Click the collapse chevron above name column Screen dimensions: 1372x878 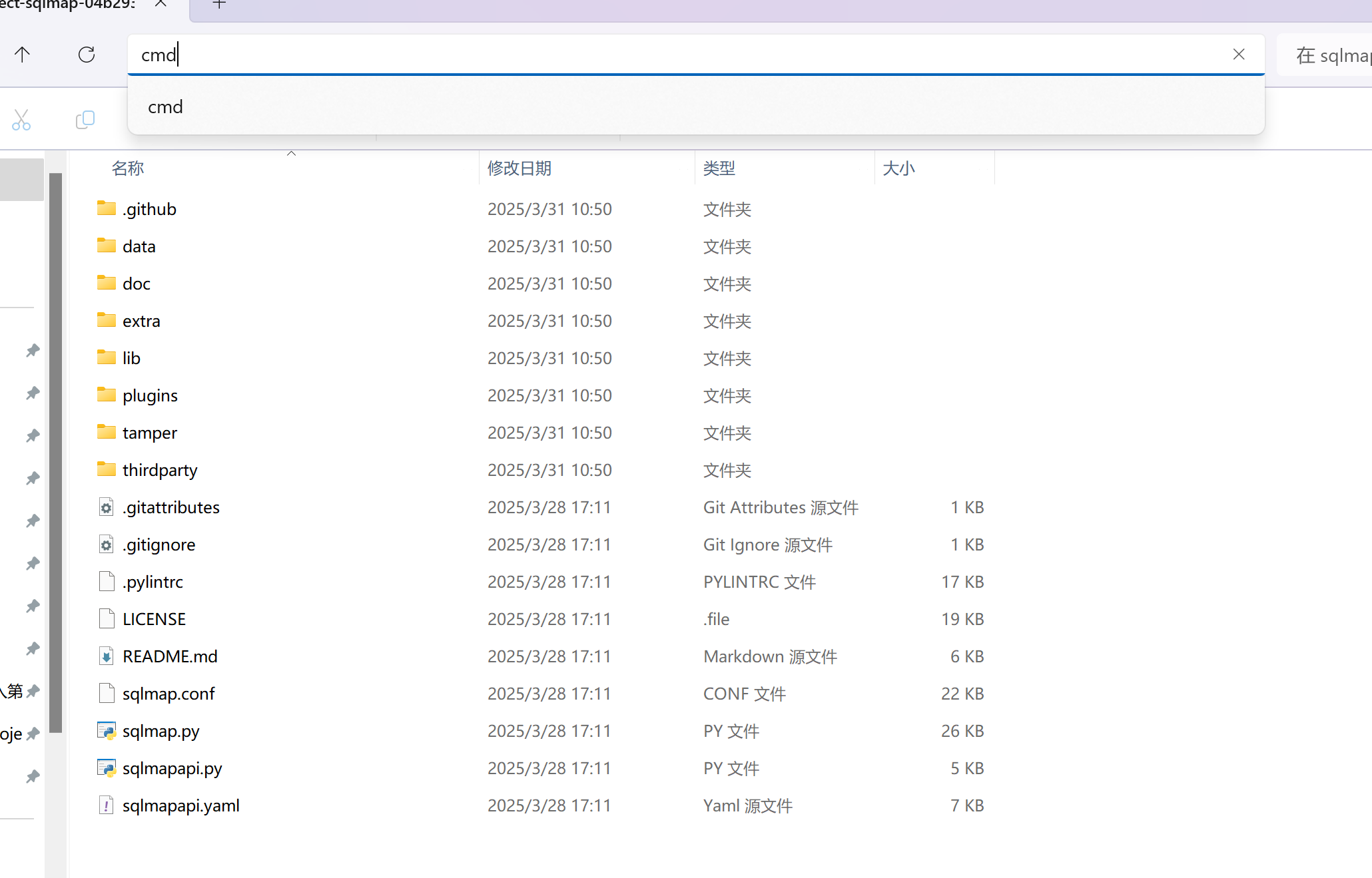(x=291, y=154)
